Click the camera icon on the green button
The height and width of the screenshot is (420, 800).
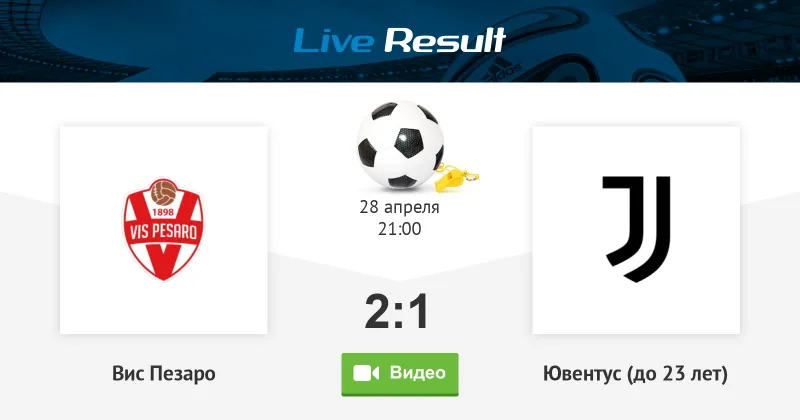(x=366, y=374)
